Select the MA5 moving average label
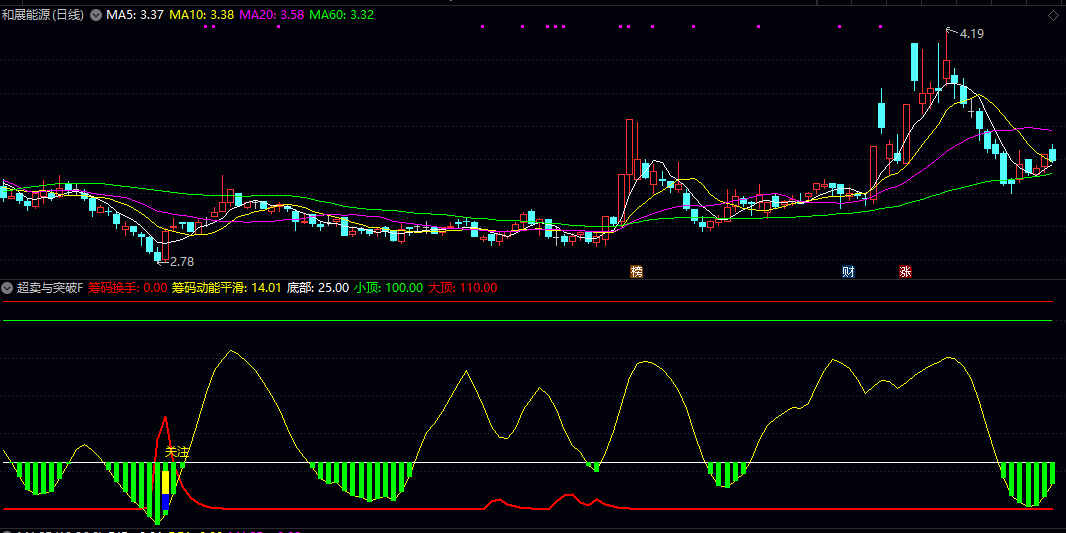The image size is (1066, 533). [135, 15]
